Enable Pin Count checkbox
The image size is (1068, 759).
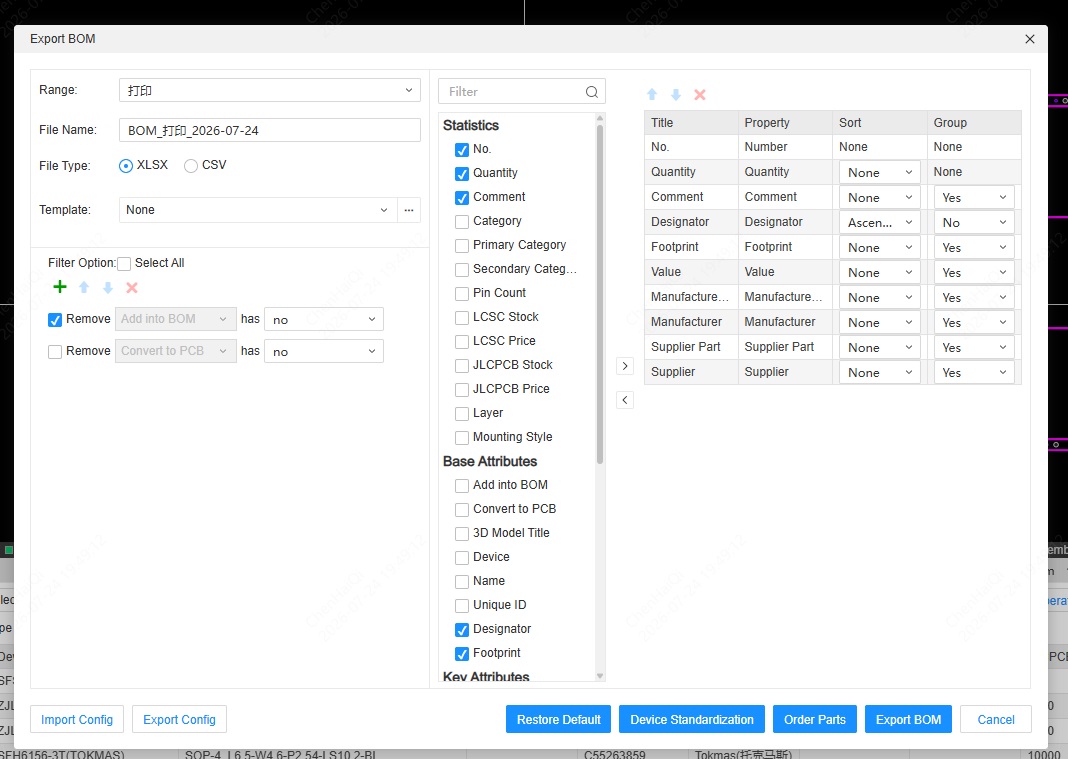pyautogui.click(x=462, y=294)
